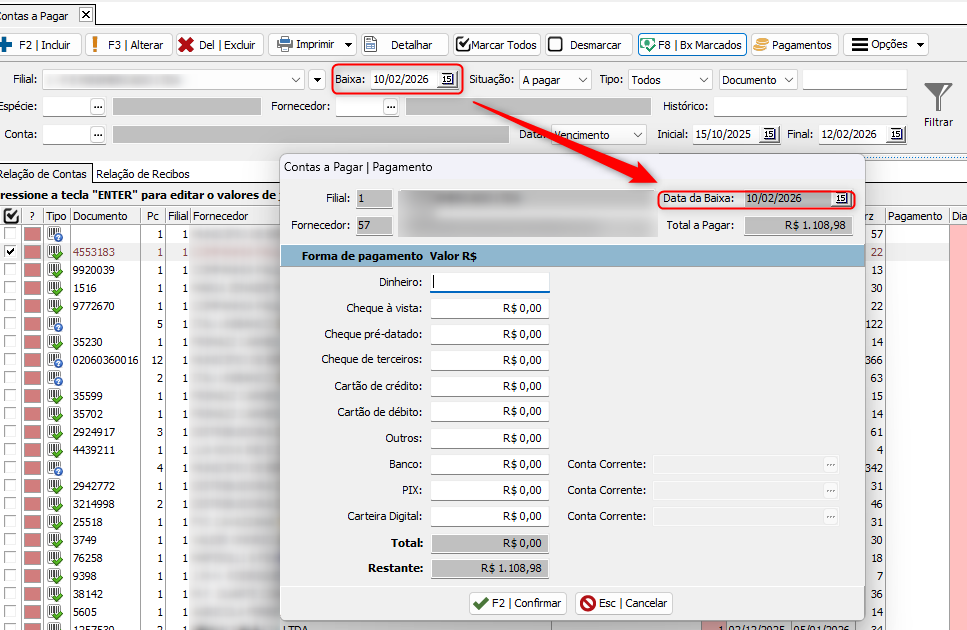Switch to Relação de Recibos tab

click(x=142, y=174)
